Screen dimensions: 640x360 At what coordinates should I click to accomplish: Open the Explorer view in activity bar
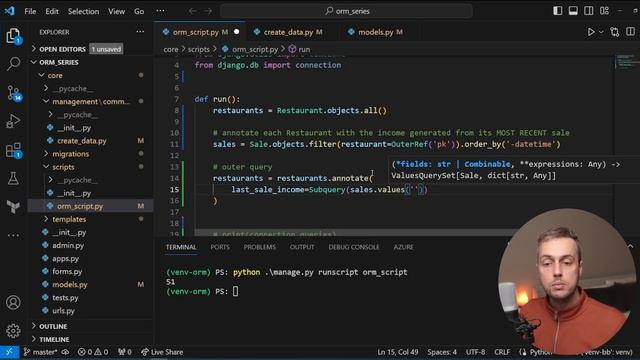13,36
